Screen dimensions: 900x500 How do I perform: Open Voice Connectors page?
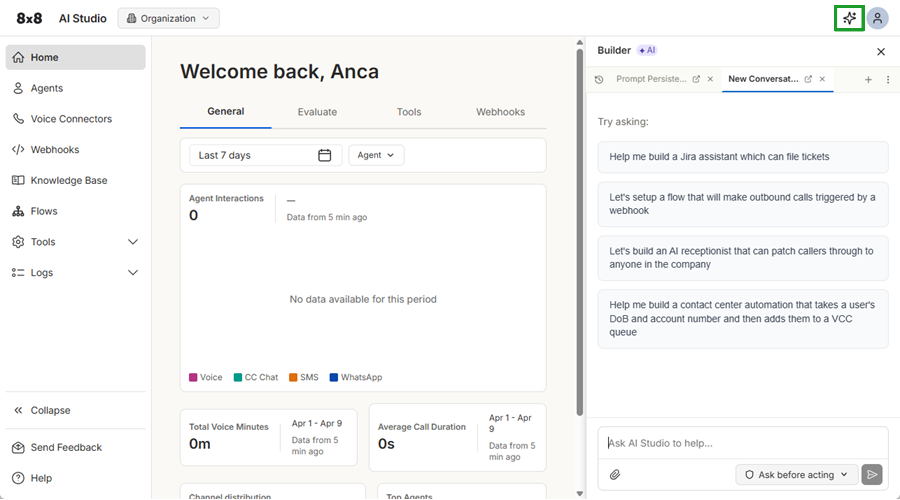point(75,119)
